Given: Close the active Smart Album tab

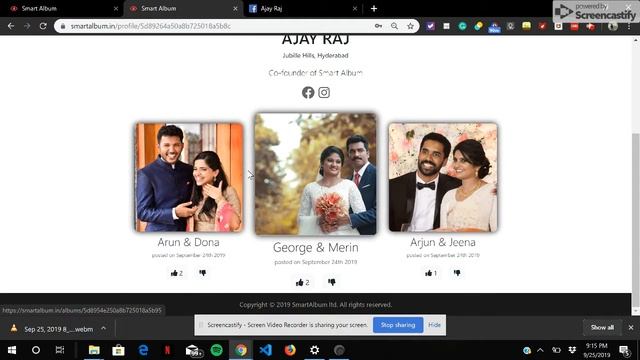Looking at the screenshot, I should tap(235, 9).
